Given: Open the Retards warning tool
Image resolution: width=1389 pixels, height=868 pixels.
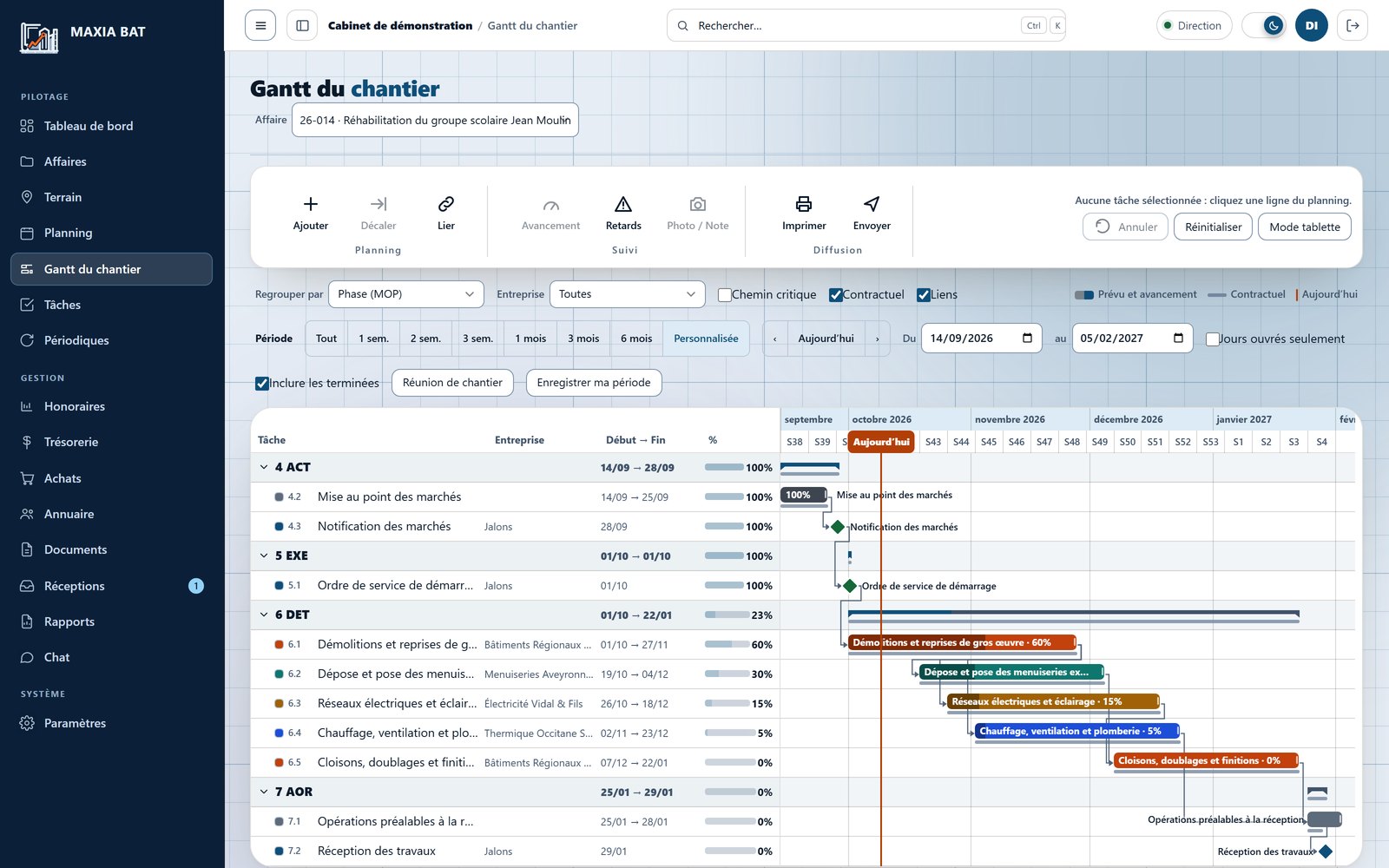Looking at the screenshot, I should 623,214.
